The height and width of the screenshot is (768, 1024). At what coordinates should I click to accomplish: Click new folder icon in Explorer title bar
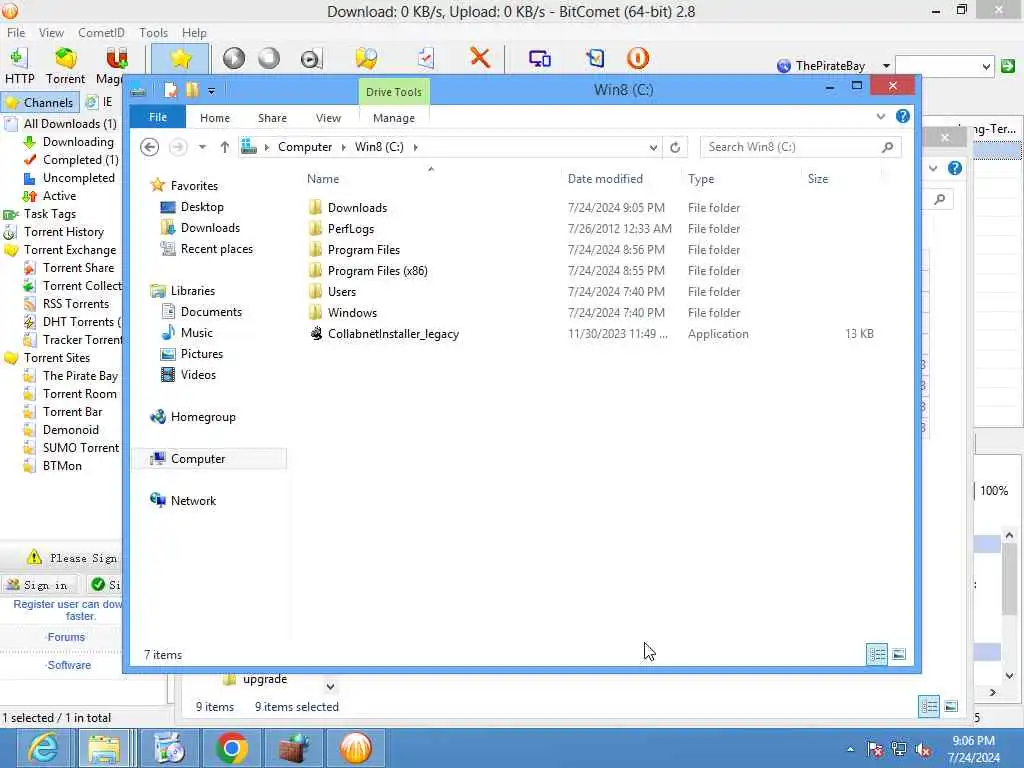(192, 89)
